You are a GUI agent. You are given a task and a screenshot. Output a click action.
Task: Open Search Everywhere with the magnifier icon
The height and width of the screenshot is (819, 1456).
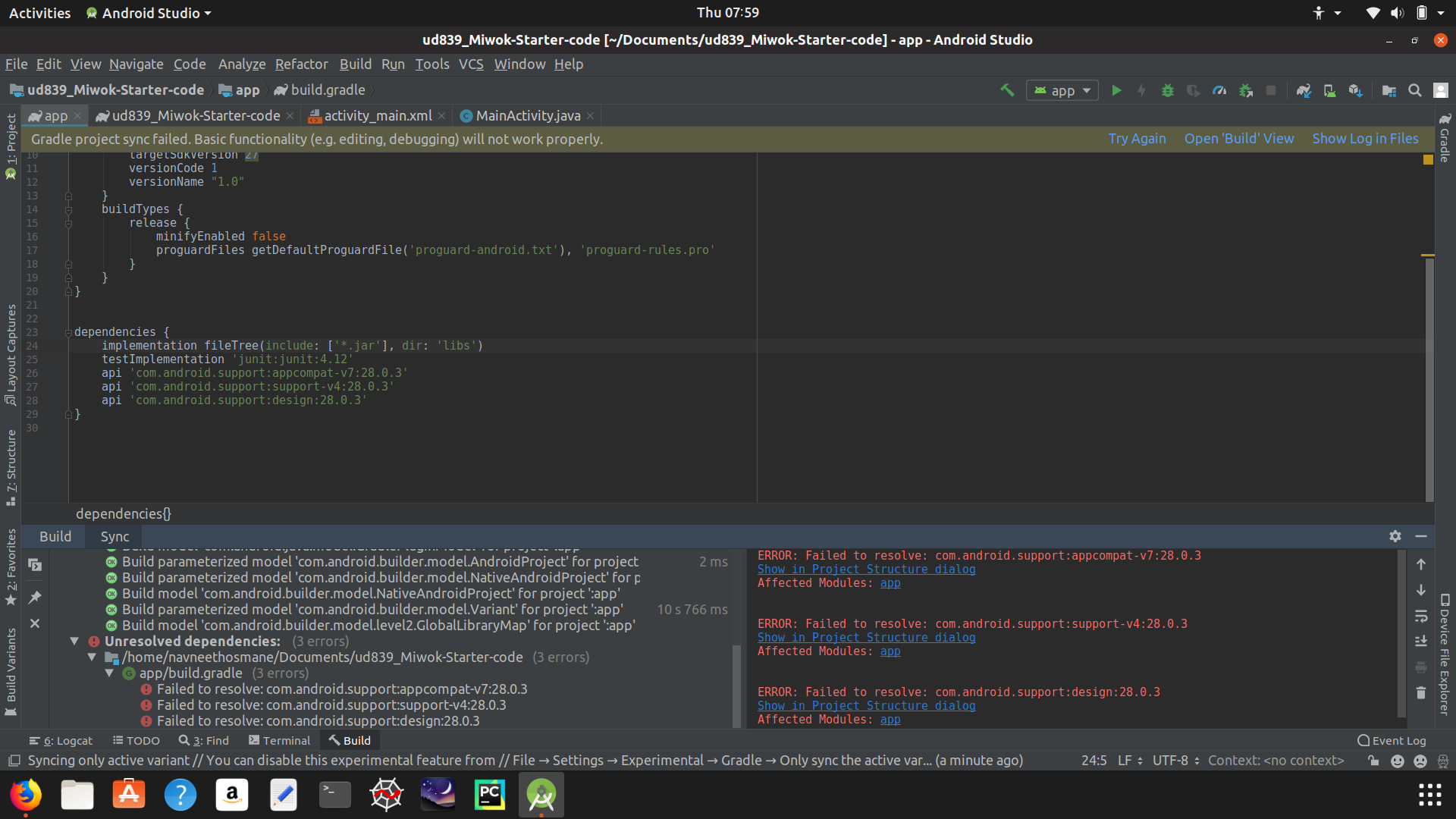(x=1415, y=90)
